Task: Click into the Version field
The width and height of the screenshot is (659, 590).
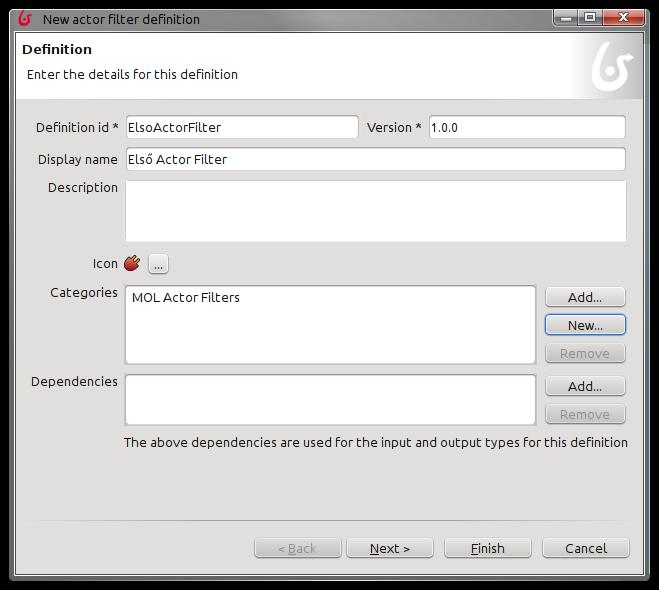Action: click(x=527, y=127)
